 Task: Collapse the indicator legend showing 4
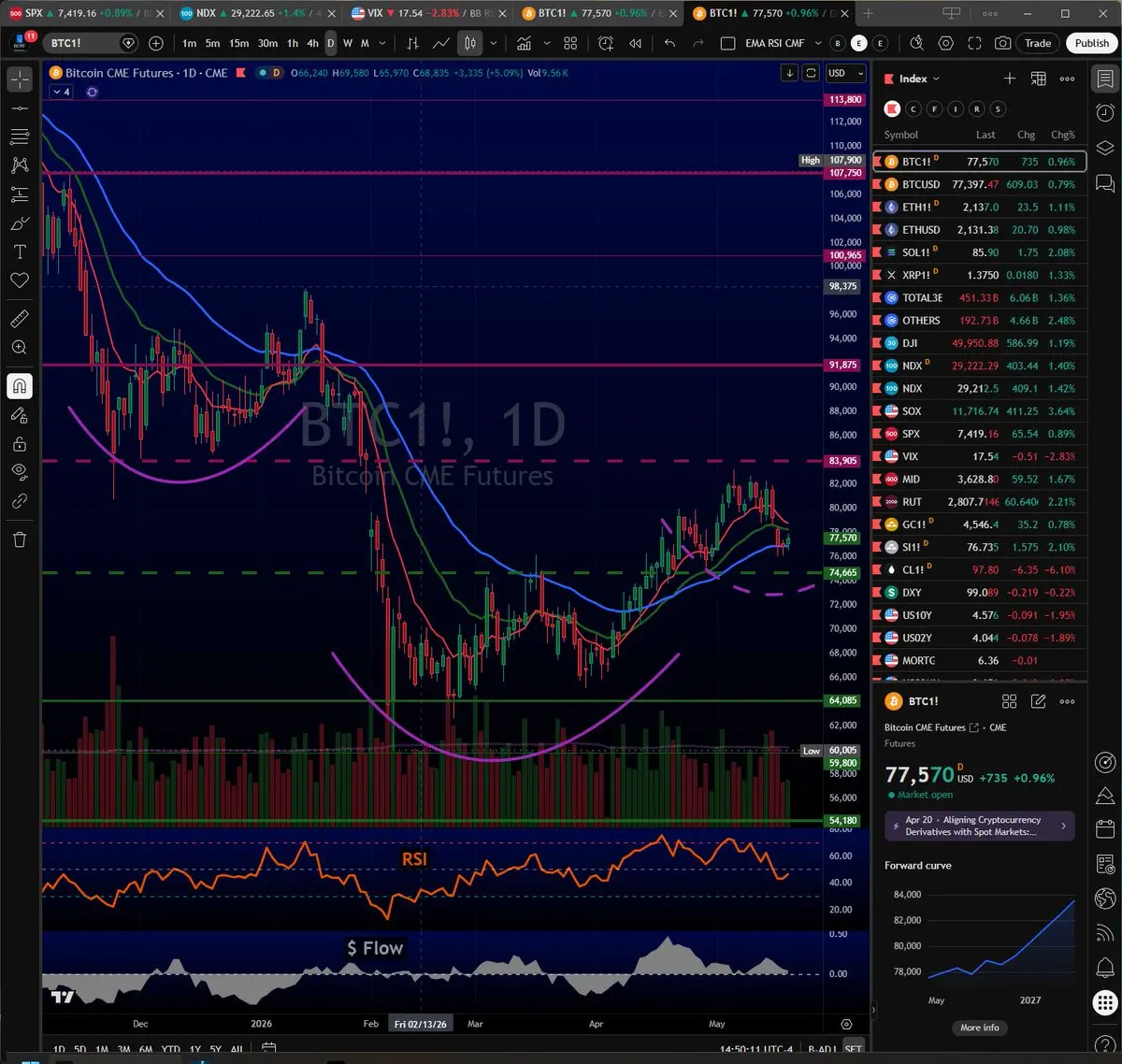click(x=62, y=92)
